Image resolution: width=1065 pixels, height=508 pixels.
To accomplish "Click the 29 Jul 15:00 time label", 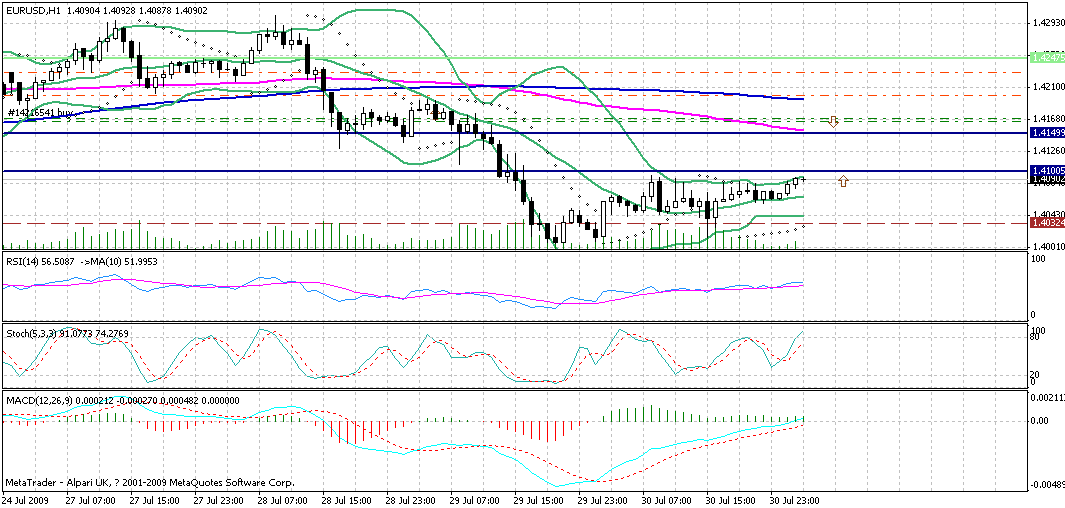I will pyautogui.click(x=541, y=501).
